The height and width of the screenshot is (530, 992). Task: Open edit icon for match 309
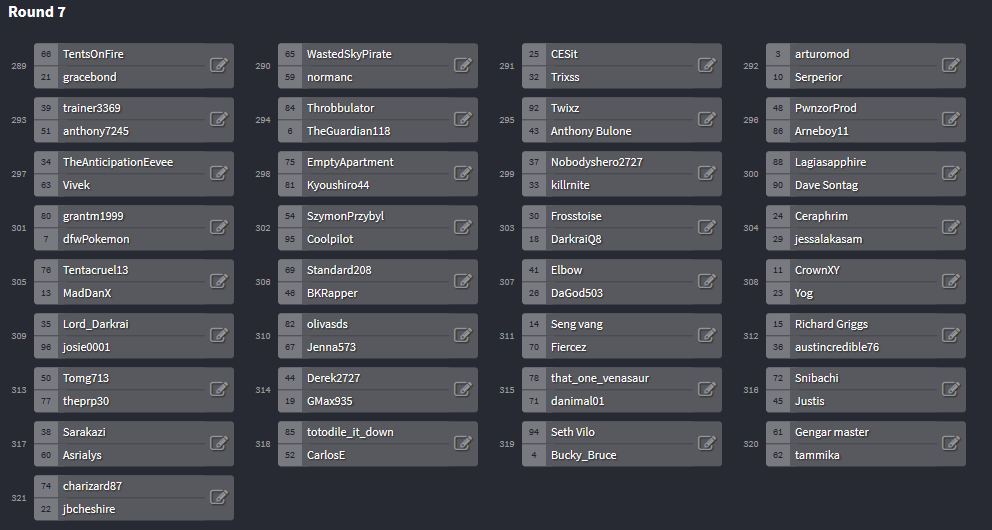[x=218, y=335]
